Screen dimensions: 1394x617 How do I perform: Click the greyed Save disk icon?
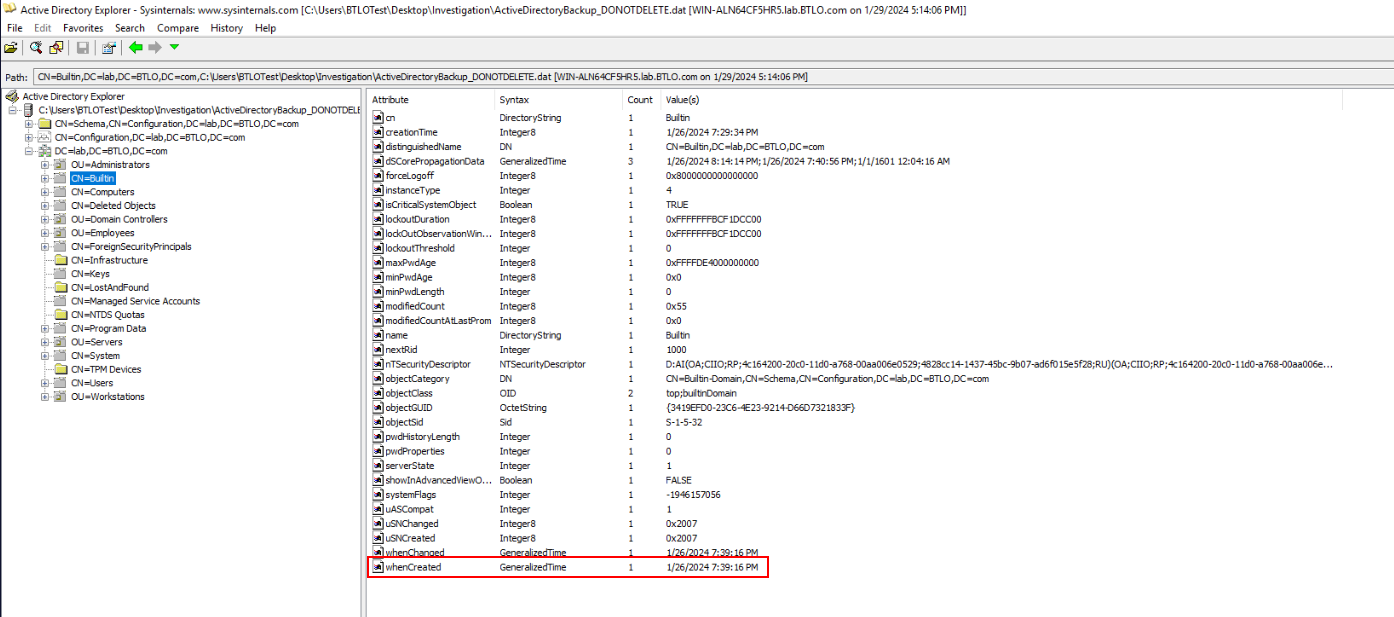pyautogui.click(x=83, y=47)
